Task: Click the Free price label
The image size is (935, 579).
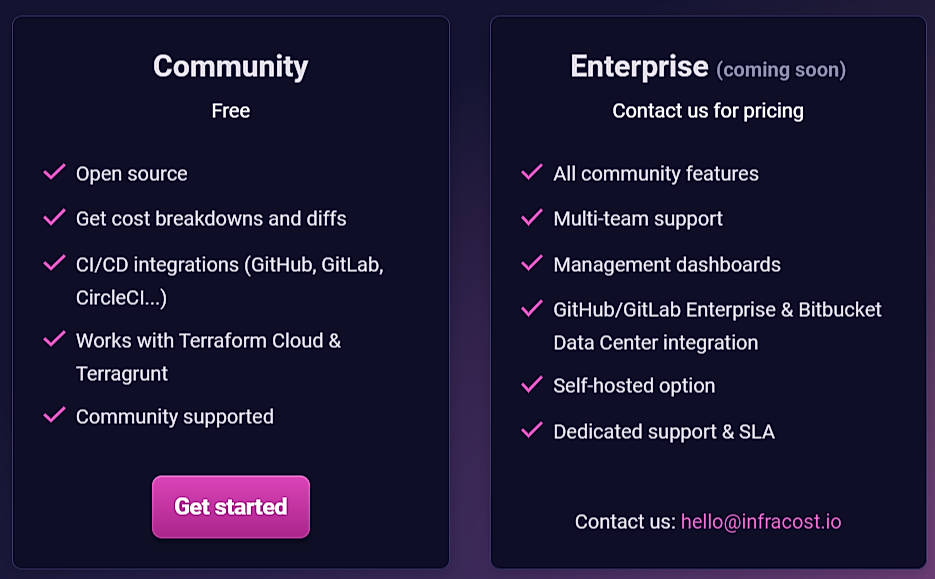Action: coord(230,110)
